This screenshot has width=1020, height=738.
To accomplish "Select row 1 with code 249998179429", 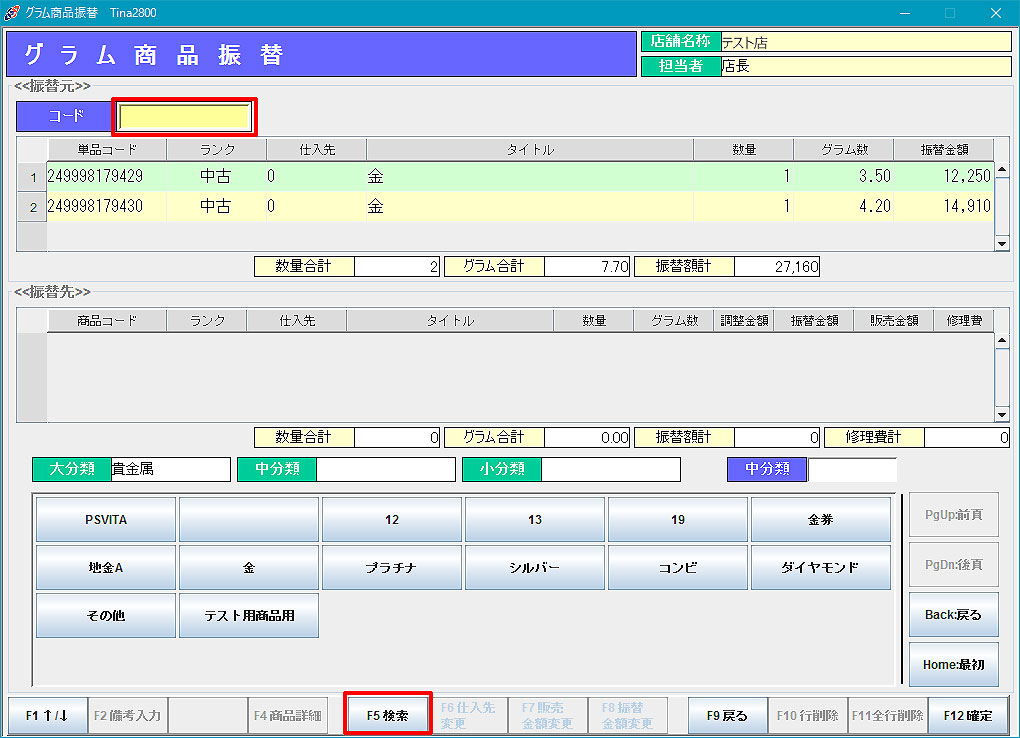I will (x=96, y=177).
